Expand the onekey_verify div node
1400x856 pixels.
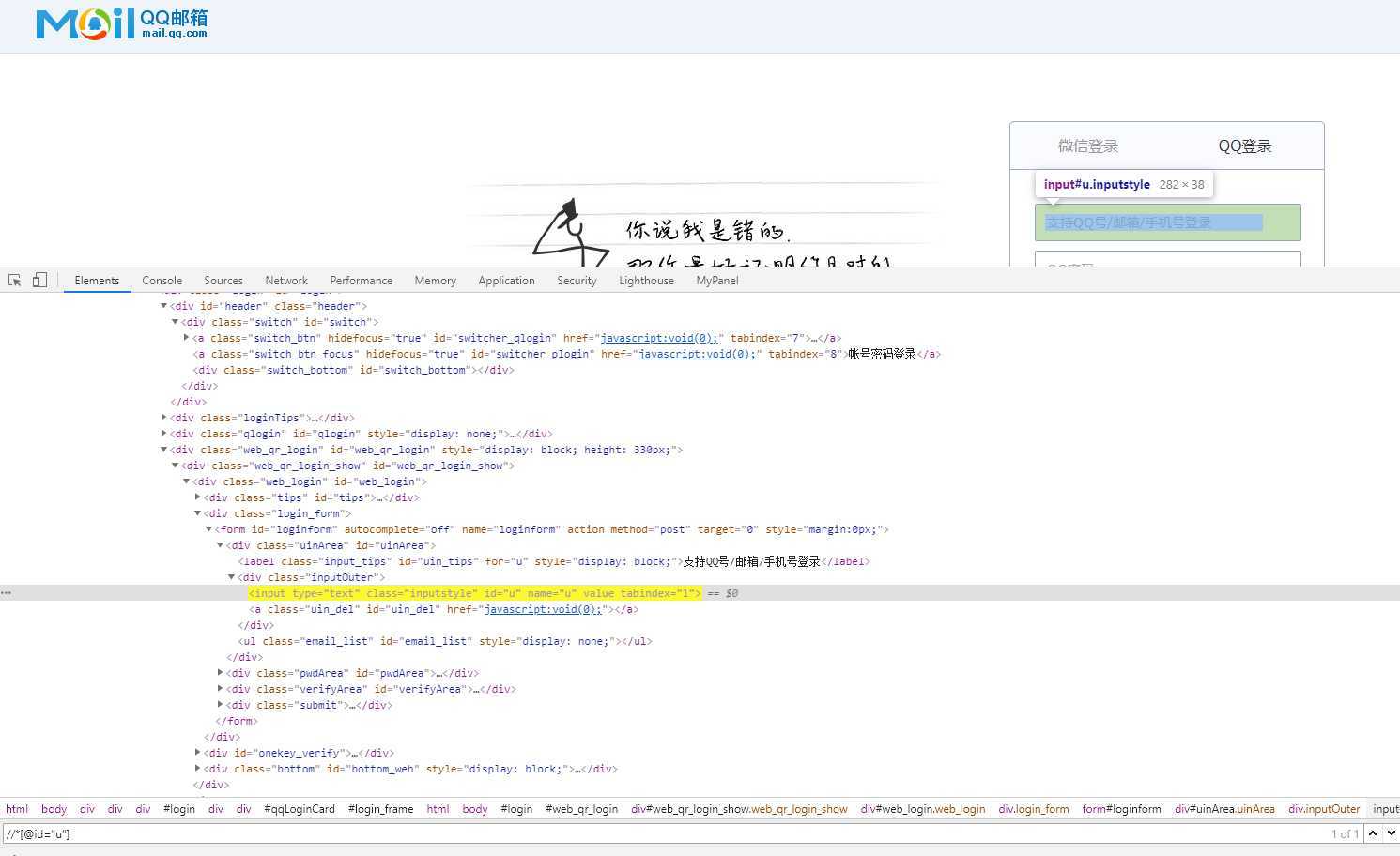pyautogui.click(x=197, y=753)
